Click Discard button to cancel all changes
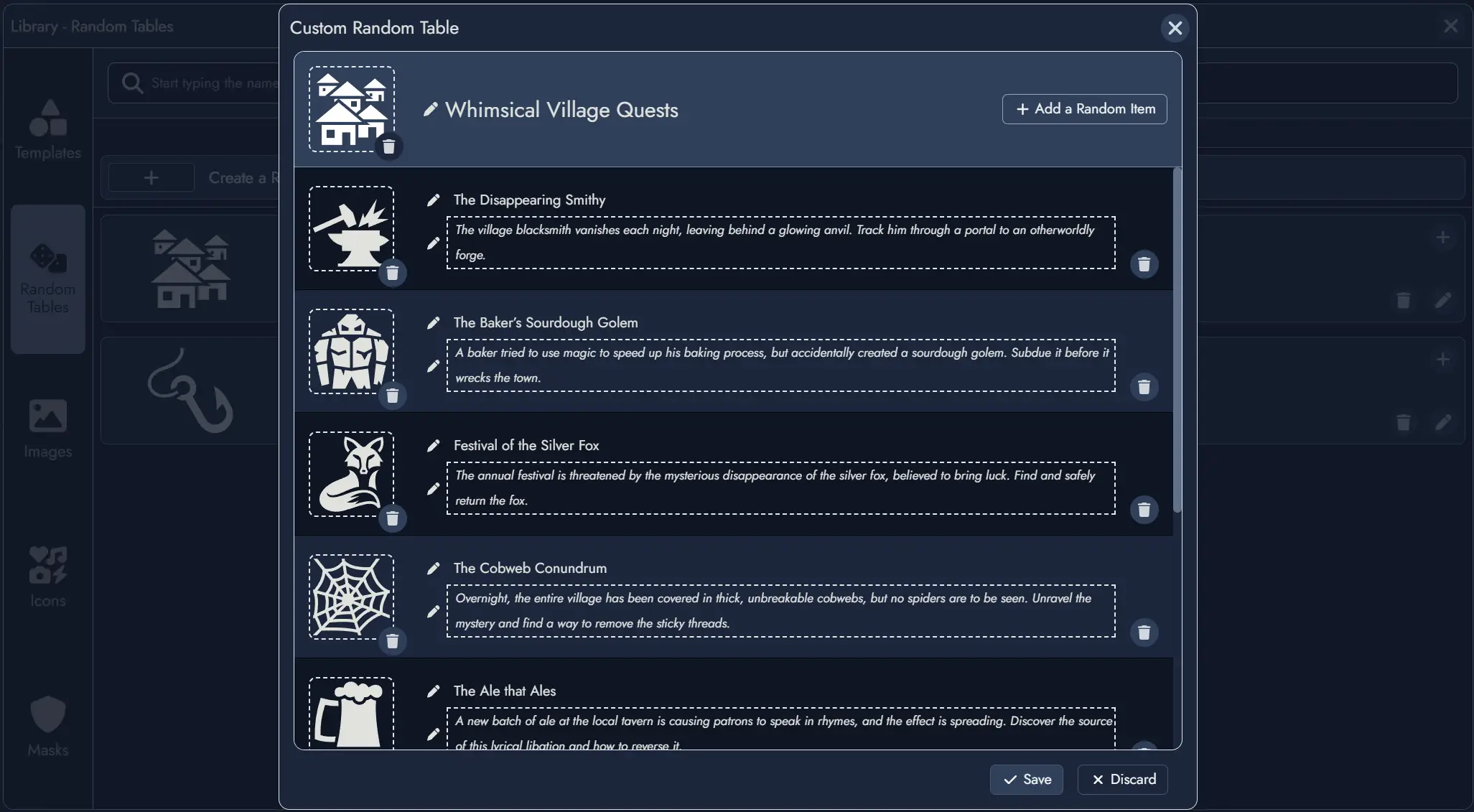 click(1122, 779)
